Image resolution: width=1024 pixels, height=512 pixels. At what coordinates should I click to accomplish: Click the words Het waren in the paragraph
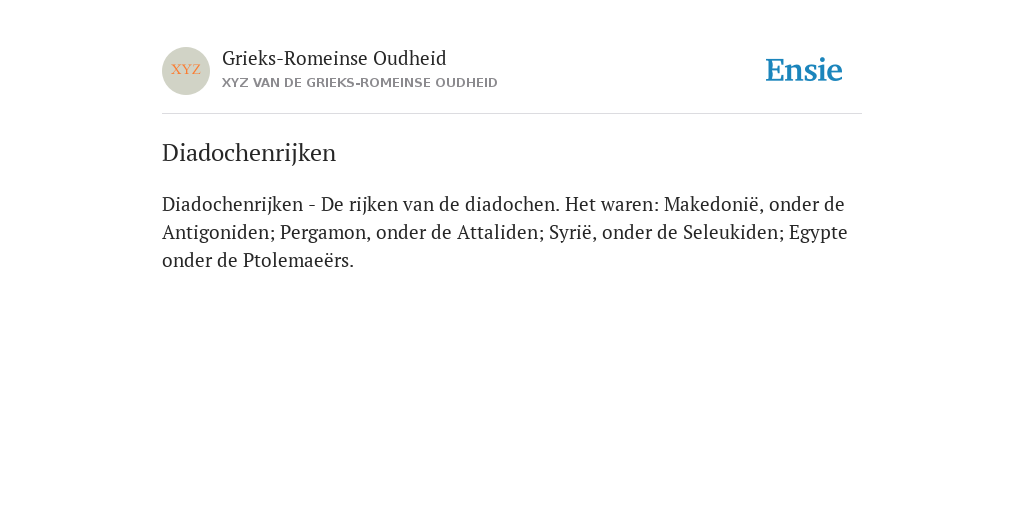[612, 204]
